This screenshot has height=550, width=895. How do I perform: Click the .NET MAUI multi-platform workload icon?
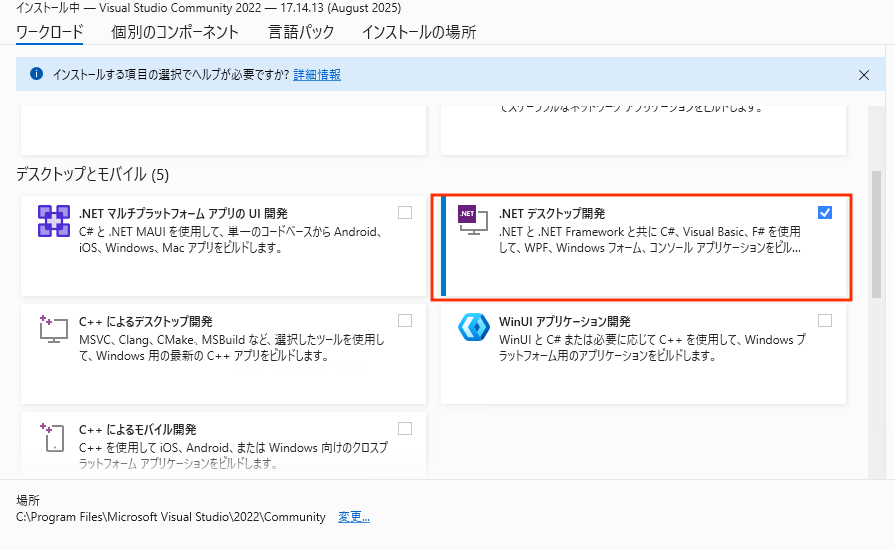coord(53,221)
